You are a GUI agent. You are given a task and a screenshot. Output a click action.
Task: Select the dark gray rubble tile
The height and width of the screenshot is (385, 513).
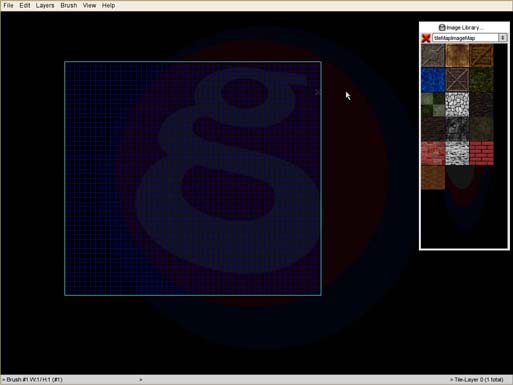(457, 129)
